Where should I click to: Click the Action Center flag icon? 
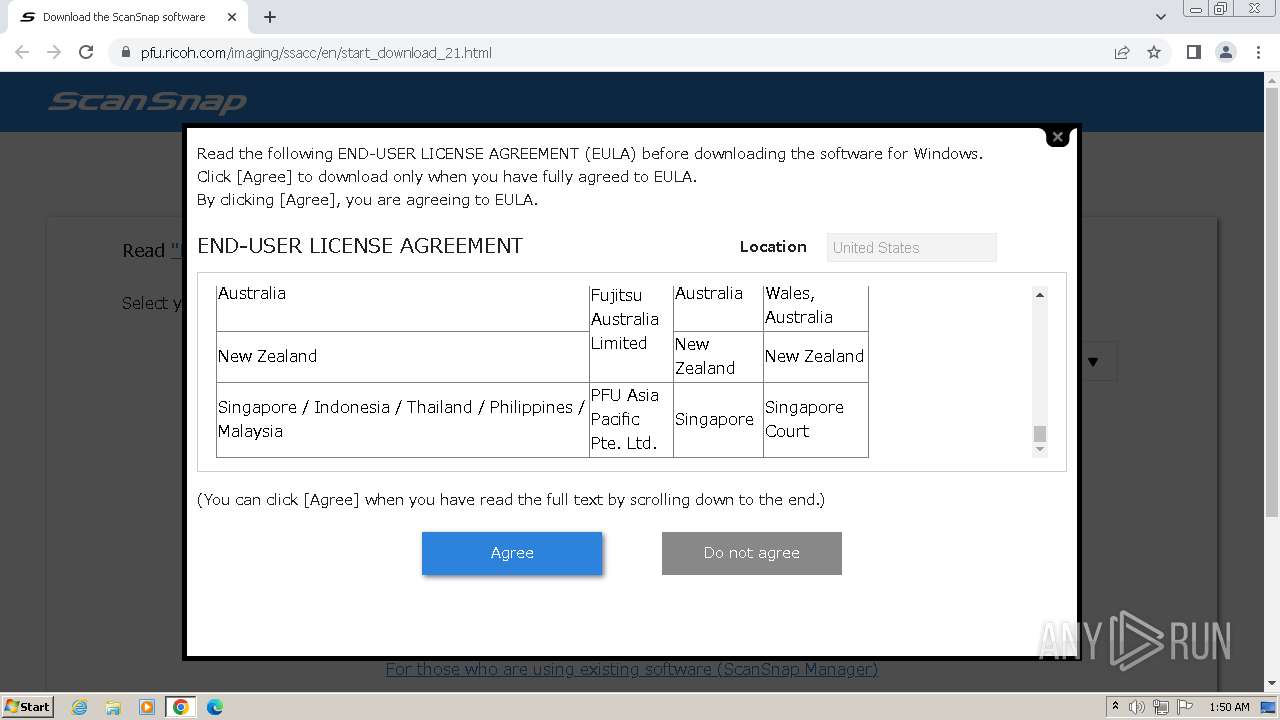click(x=1183, y=707)
